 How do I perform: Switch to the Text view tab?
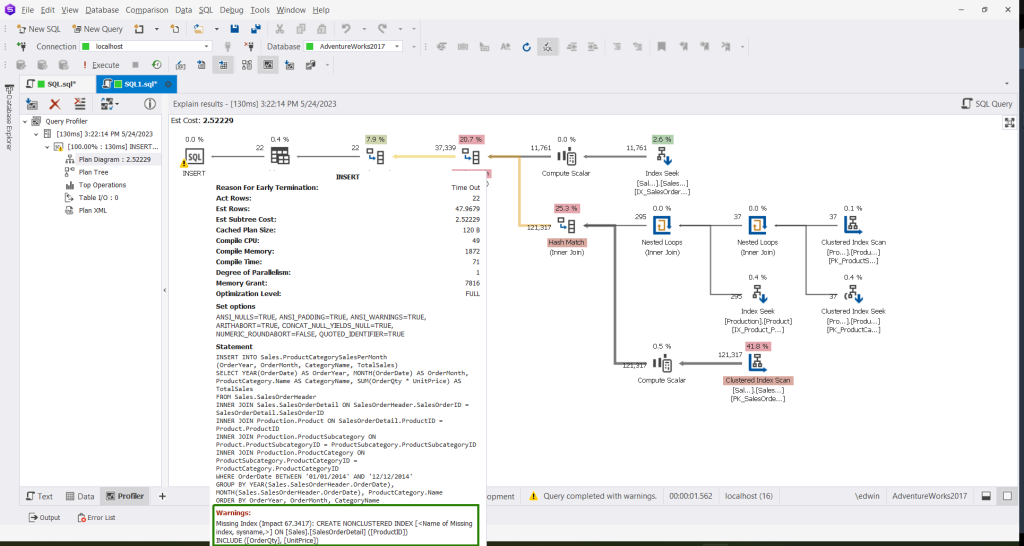tap(39, 496)
